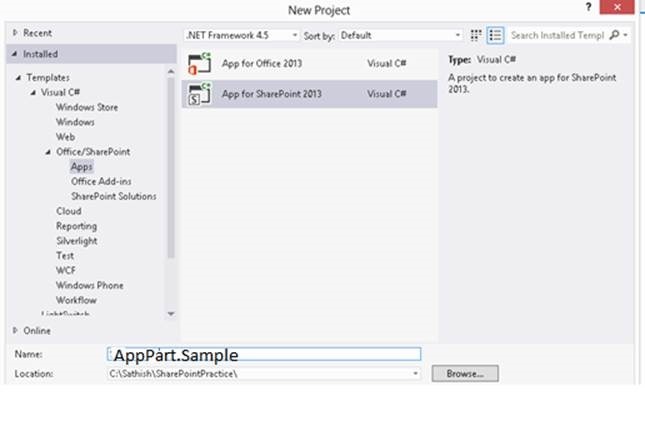Choose the Silverlight category
Image resolution: width=645 pixels, height=421 pixels.
(77, 241)
